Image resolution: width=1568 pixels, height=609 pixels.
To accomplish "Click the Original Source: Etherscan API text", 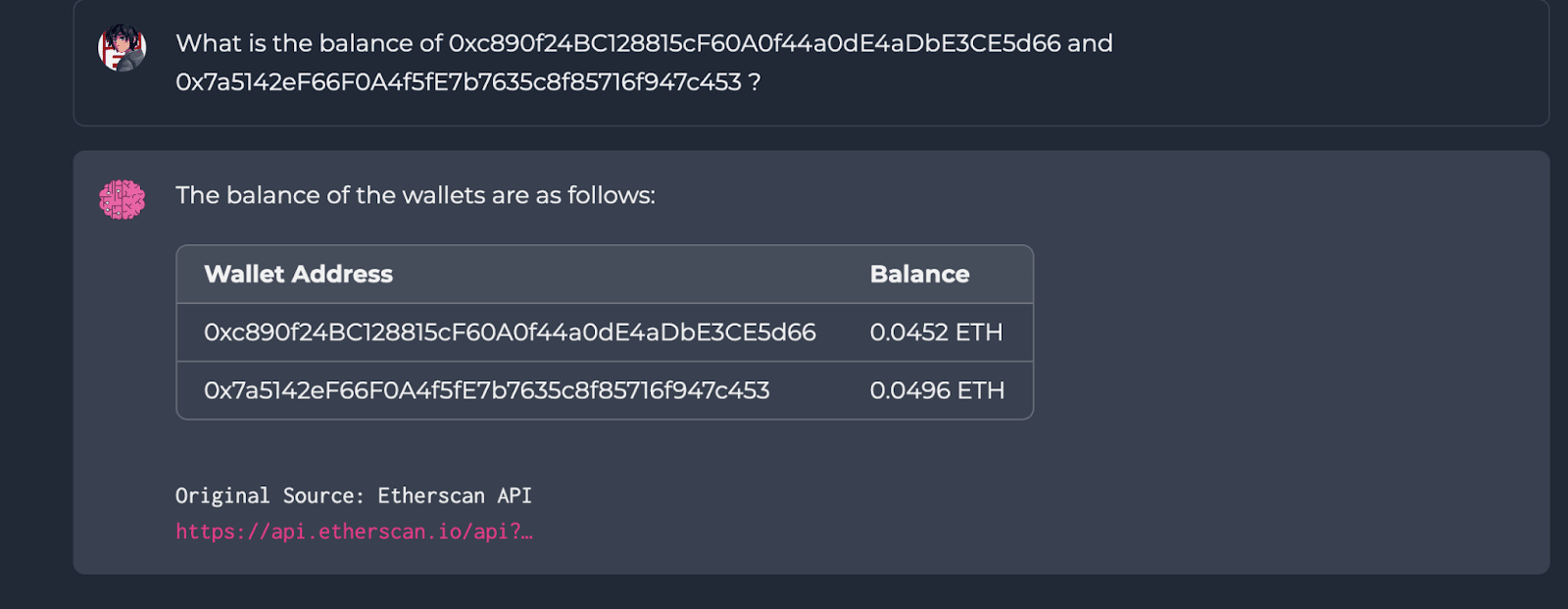I will click(354, 495).
